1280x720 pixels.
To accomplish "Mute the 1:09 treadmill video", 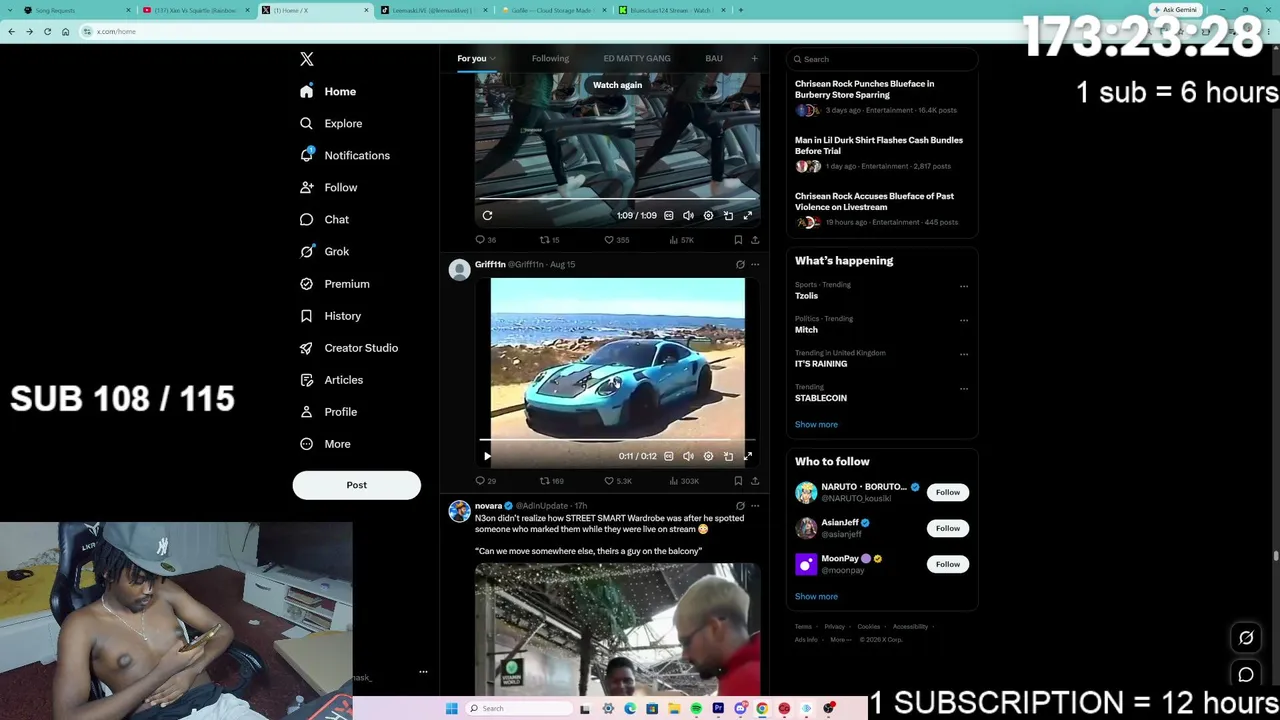I will click(688, 215).
